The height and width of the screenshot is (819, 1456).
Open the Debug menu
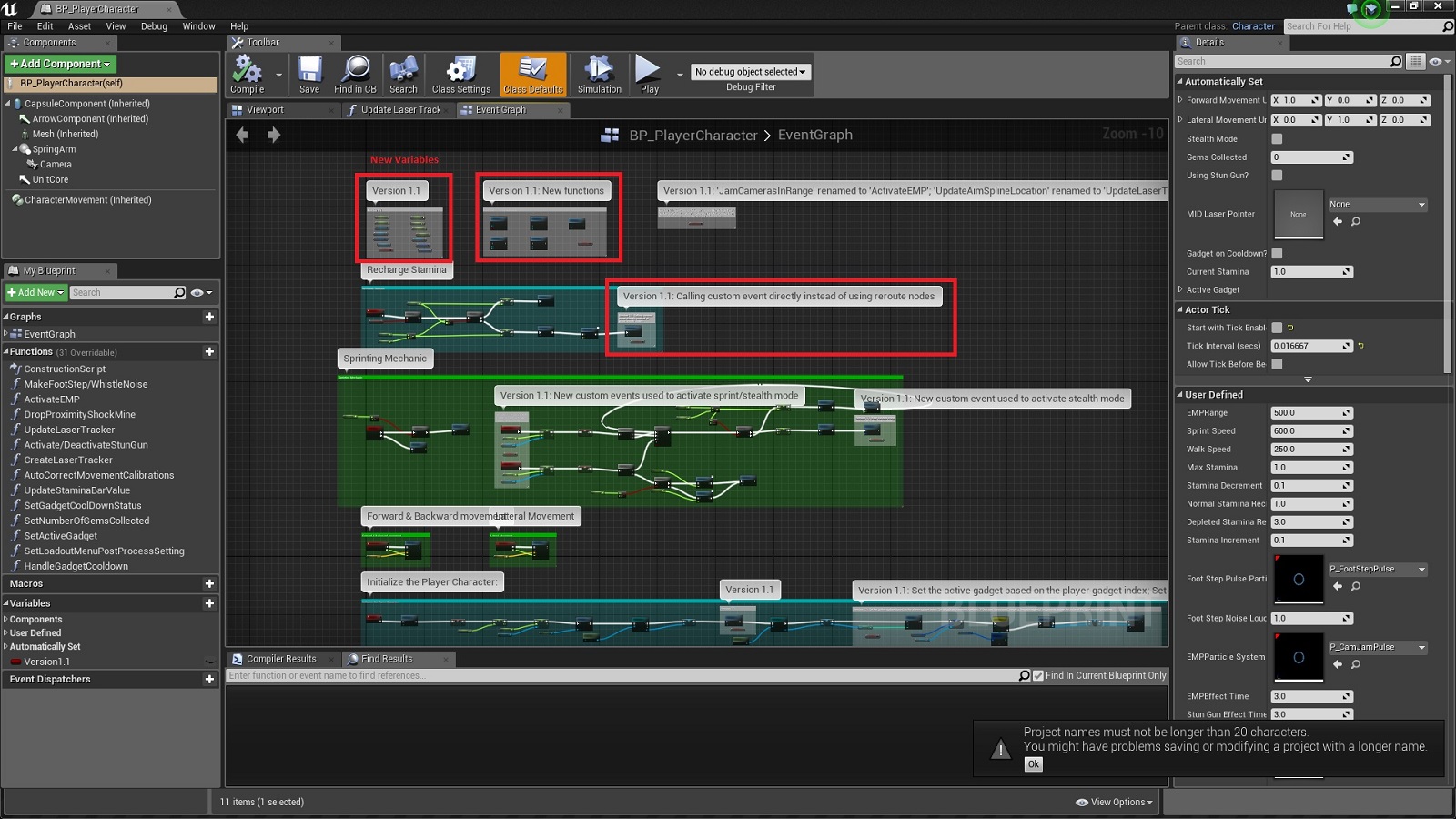click(154, 26)
